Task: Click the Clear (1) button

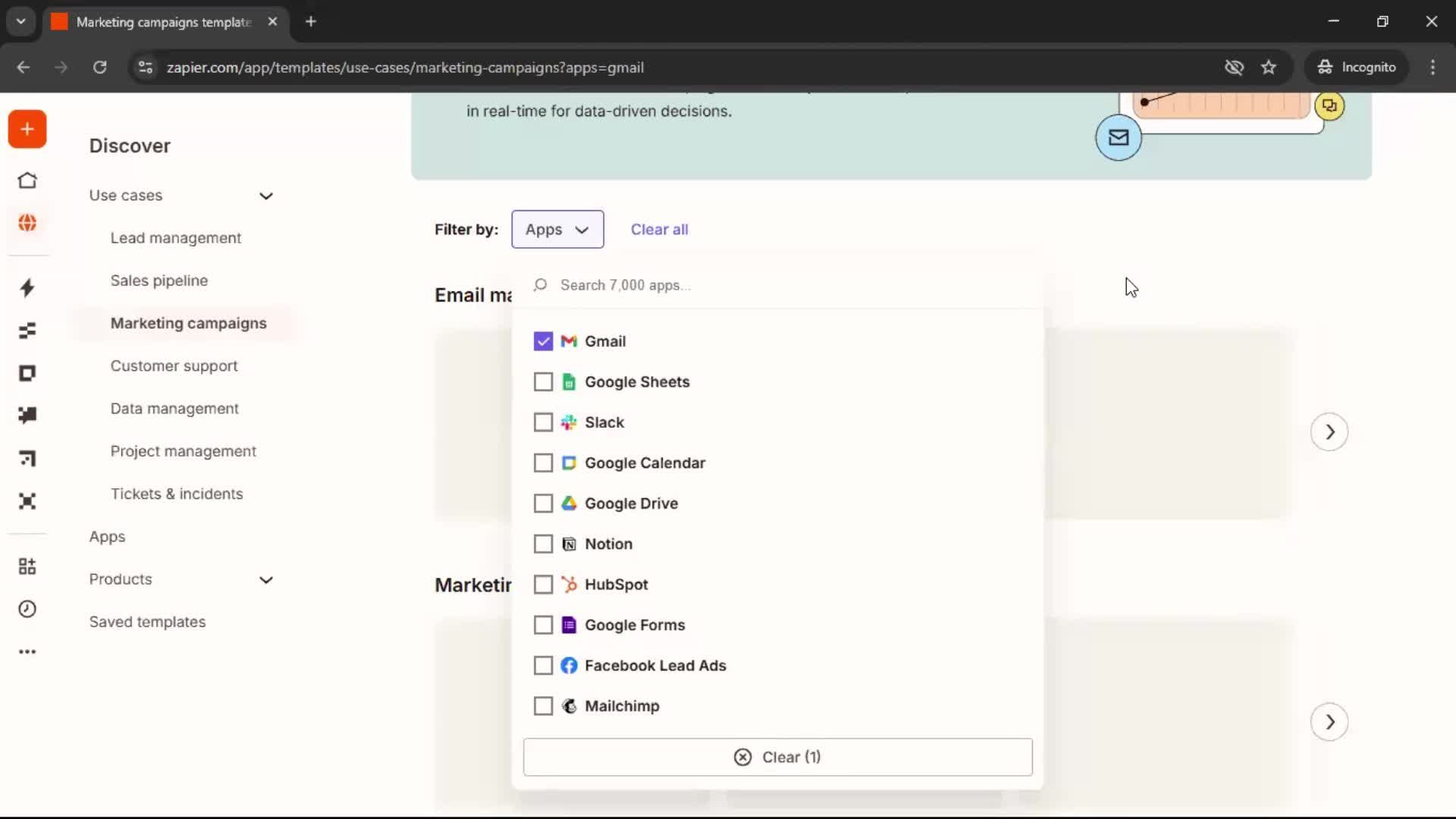Action: click(777, 757)
